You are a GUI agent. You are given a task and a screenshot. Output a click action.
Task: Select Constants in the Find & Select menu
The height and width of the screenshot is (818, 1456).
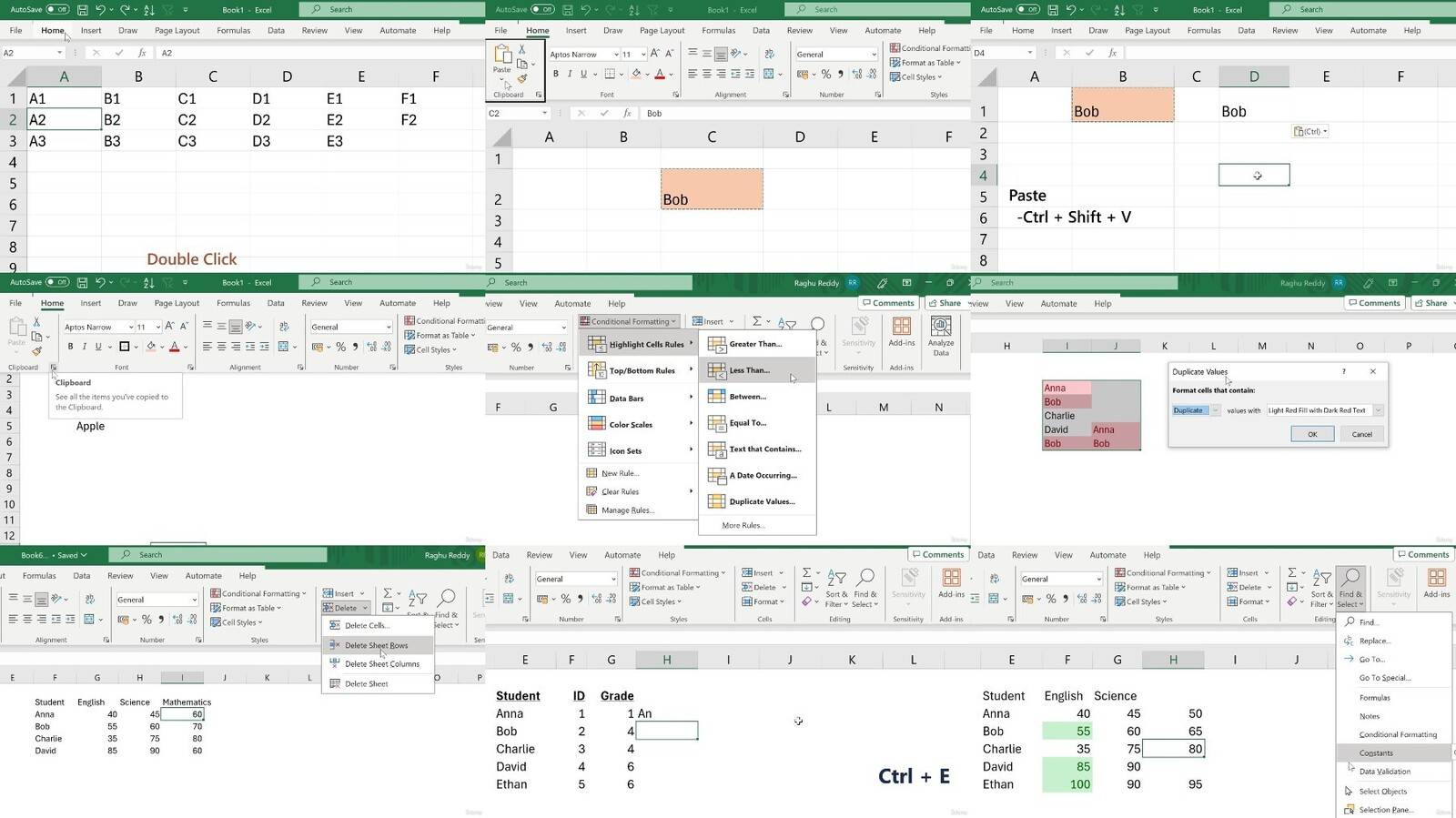point(1393,753)
